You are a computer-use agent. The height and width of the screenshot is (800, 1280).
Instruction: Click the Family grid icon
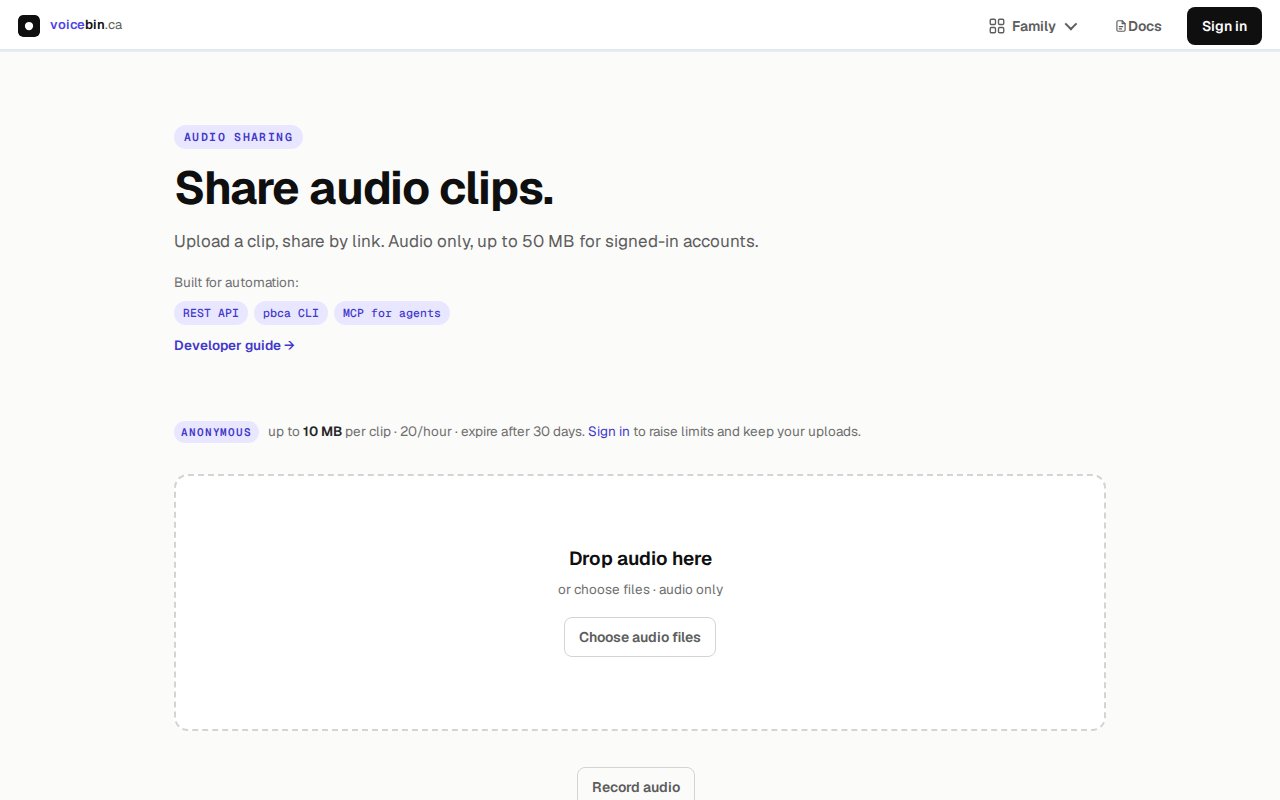point(996,26)
